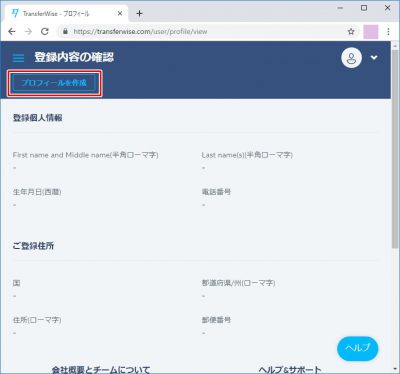Click the 登録個人情報 section heading
400x374 pixels.
point(37,118)
